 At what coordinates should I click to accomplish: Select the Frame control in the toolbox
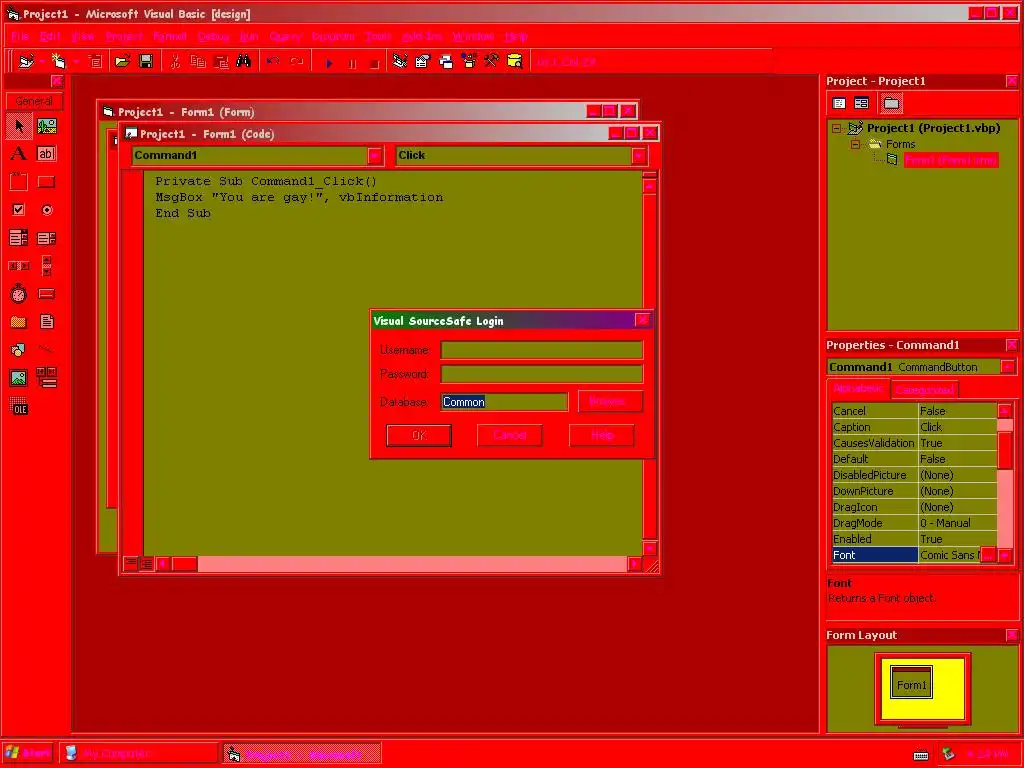pyautogui.click(x=19, y=182)
